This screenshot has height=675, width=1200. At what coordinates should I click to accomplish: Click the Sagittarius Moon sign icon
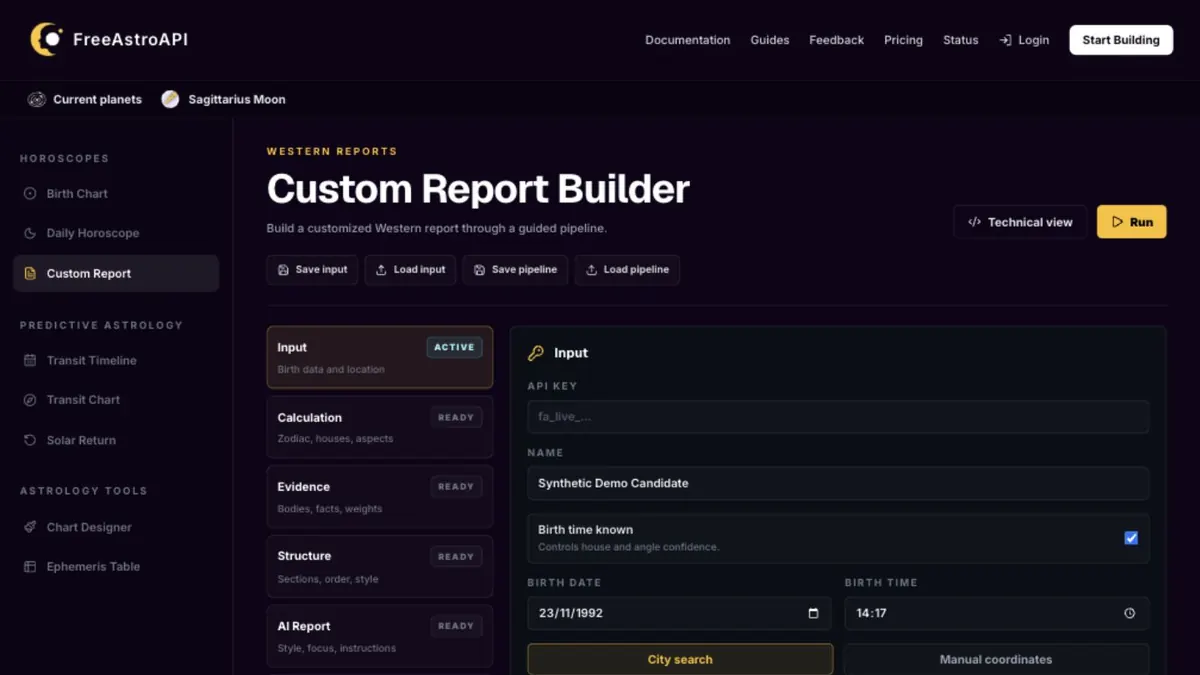click(x=170, y=99)
